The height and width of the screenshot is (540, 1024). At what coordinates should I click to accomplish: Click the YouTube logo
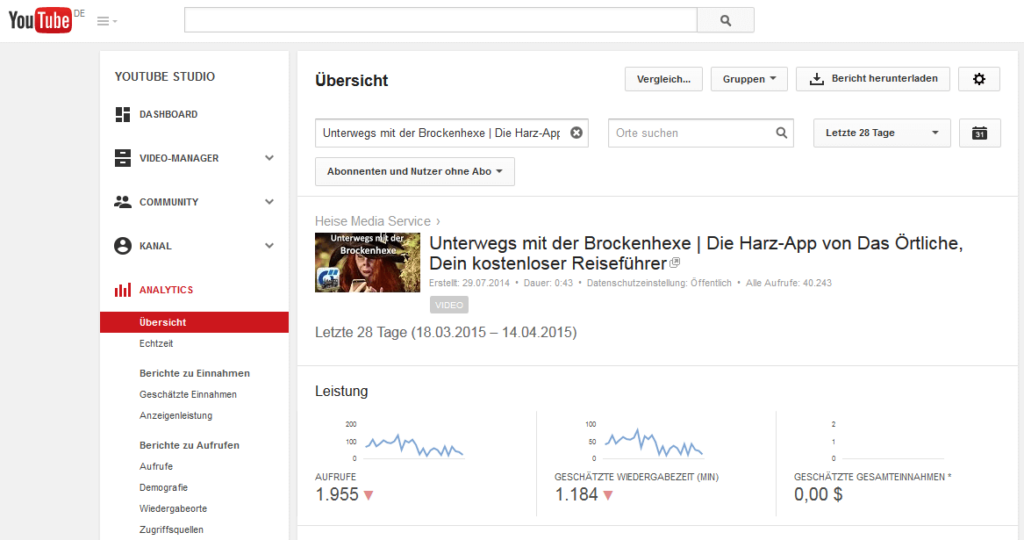(40, 20)
